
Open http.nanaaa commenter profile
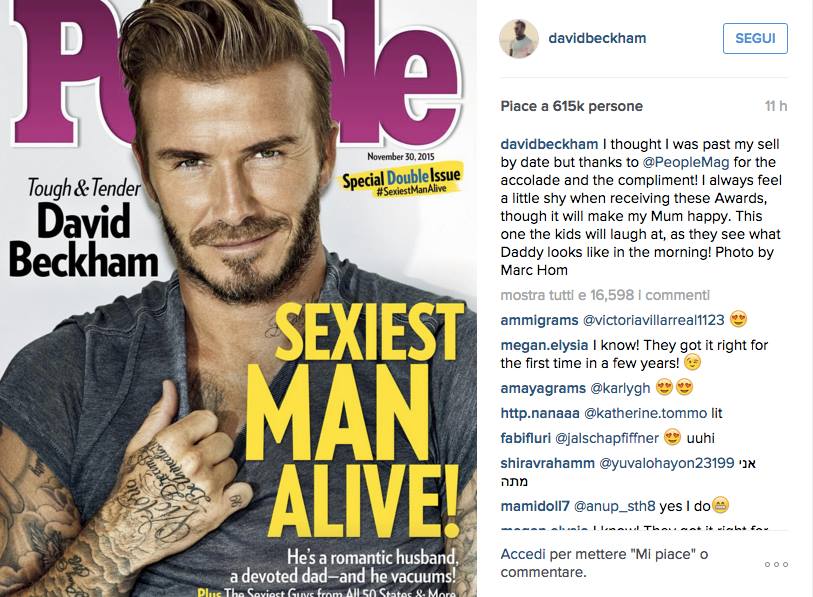[540, 413]
